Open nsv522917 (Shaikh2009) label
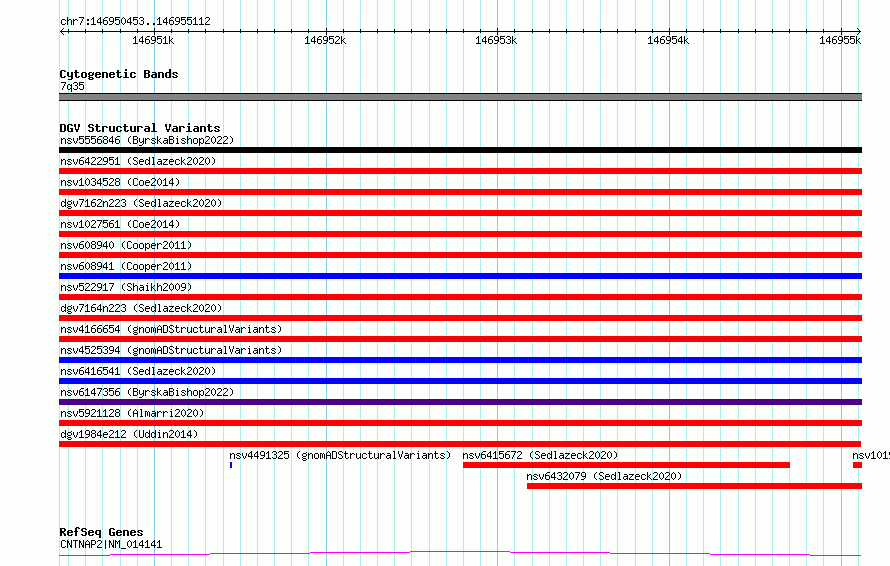 pyautogui.click(x=126, y=287)
